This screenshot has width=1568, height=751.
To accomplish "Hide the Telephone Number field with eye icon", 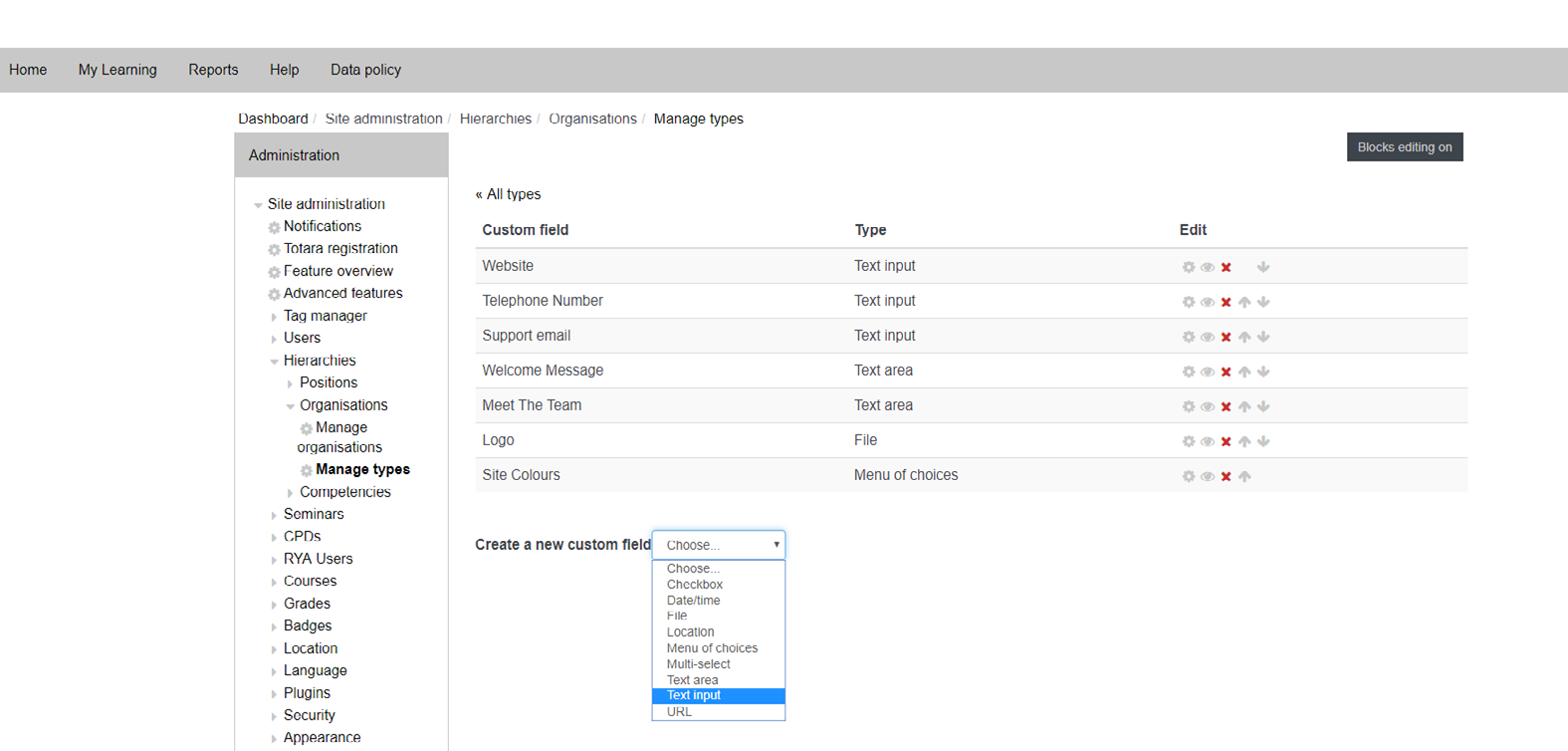I will tap(1207, 302).
